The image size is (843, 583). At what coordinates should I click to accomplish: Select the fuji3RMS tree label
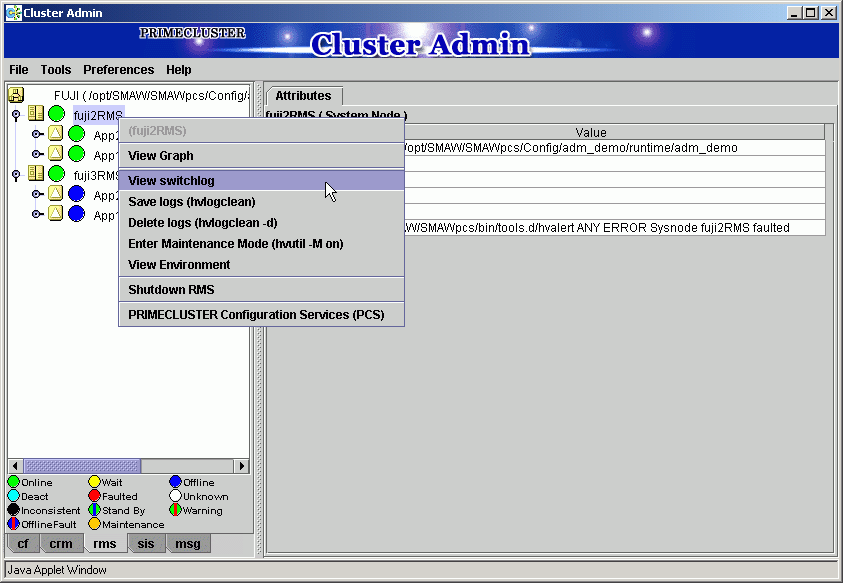(x=97, y=175)
